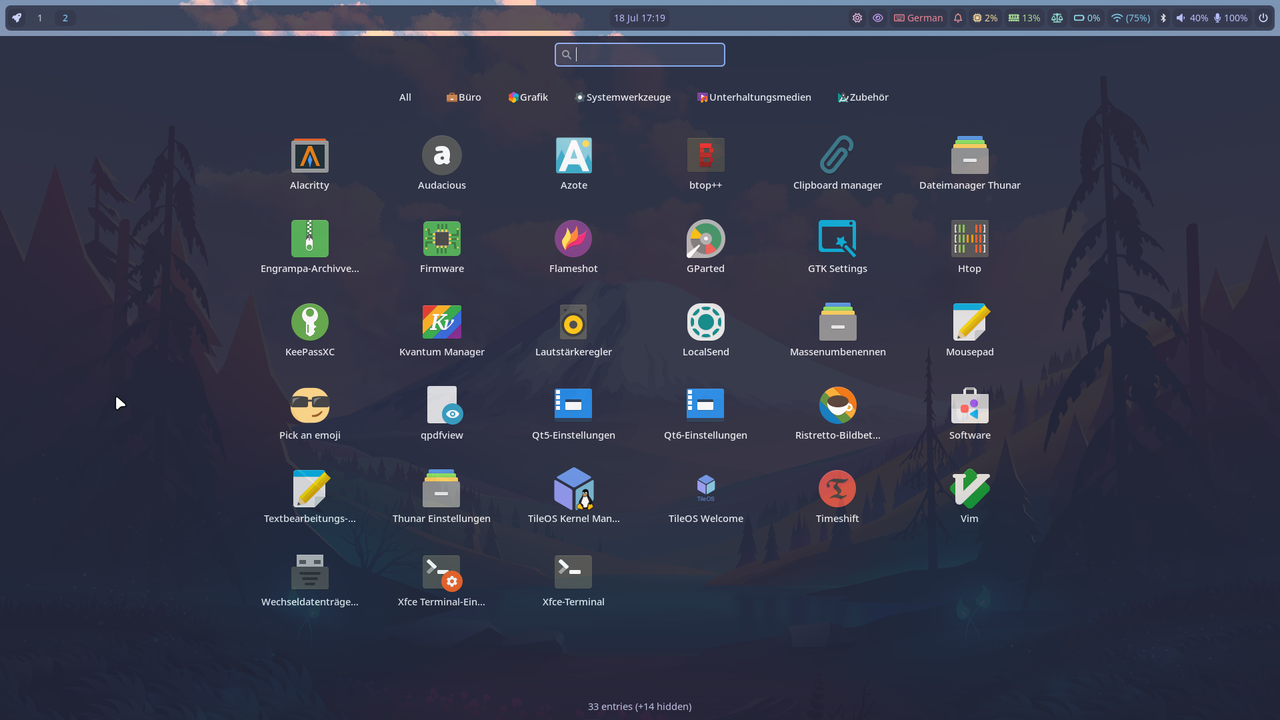Open Wi-Fi network indicator (75%)
Viewport: 1280px width, 720px height.
click(1130, 18)
